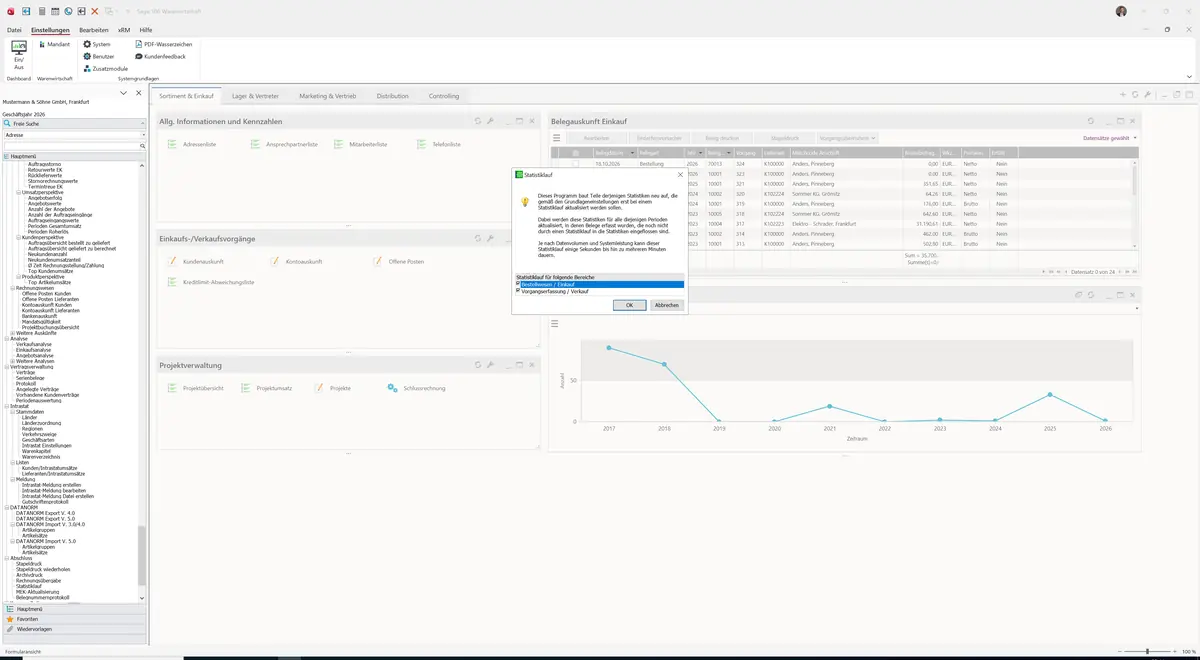The height and width of the screenshot is (660, 1200).
Task: Uncheck Bestellwesen / Einkauf in Statistiklauf dialog
Action: [x=518, y=284]
